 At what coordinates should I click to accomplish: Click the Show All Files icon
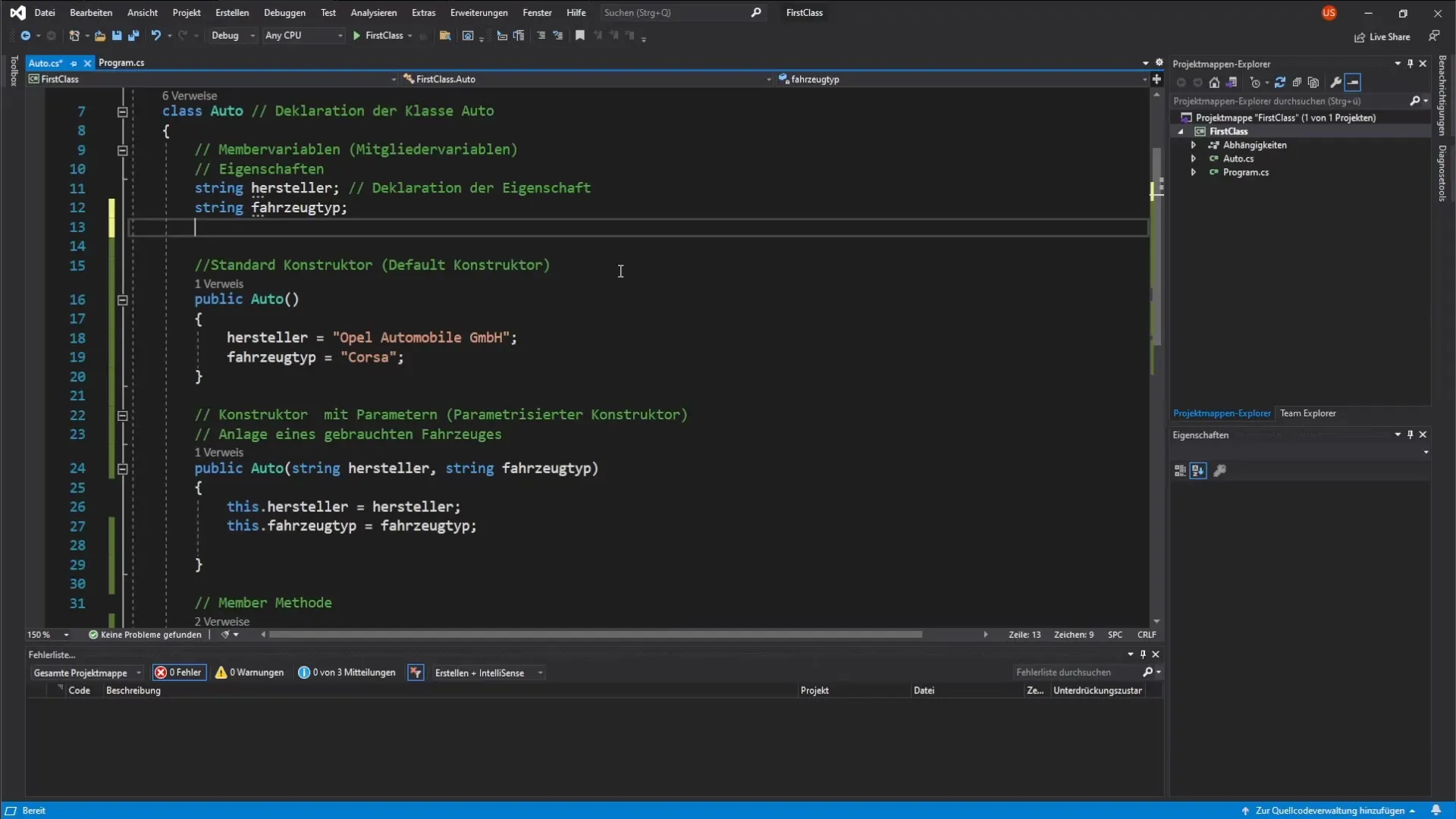(x=1313, y=83)
